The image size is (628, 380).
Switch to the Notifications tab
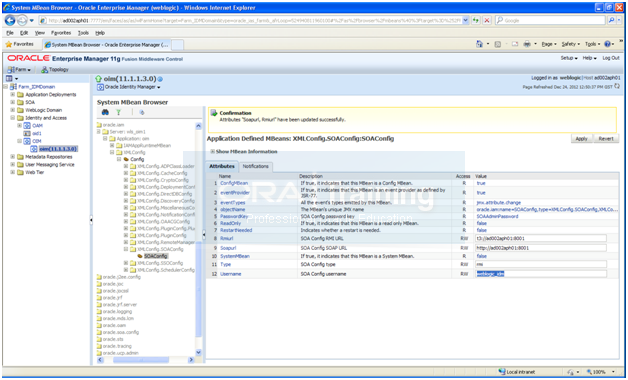coord(256,166)
